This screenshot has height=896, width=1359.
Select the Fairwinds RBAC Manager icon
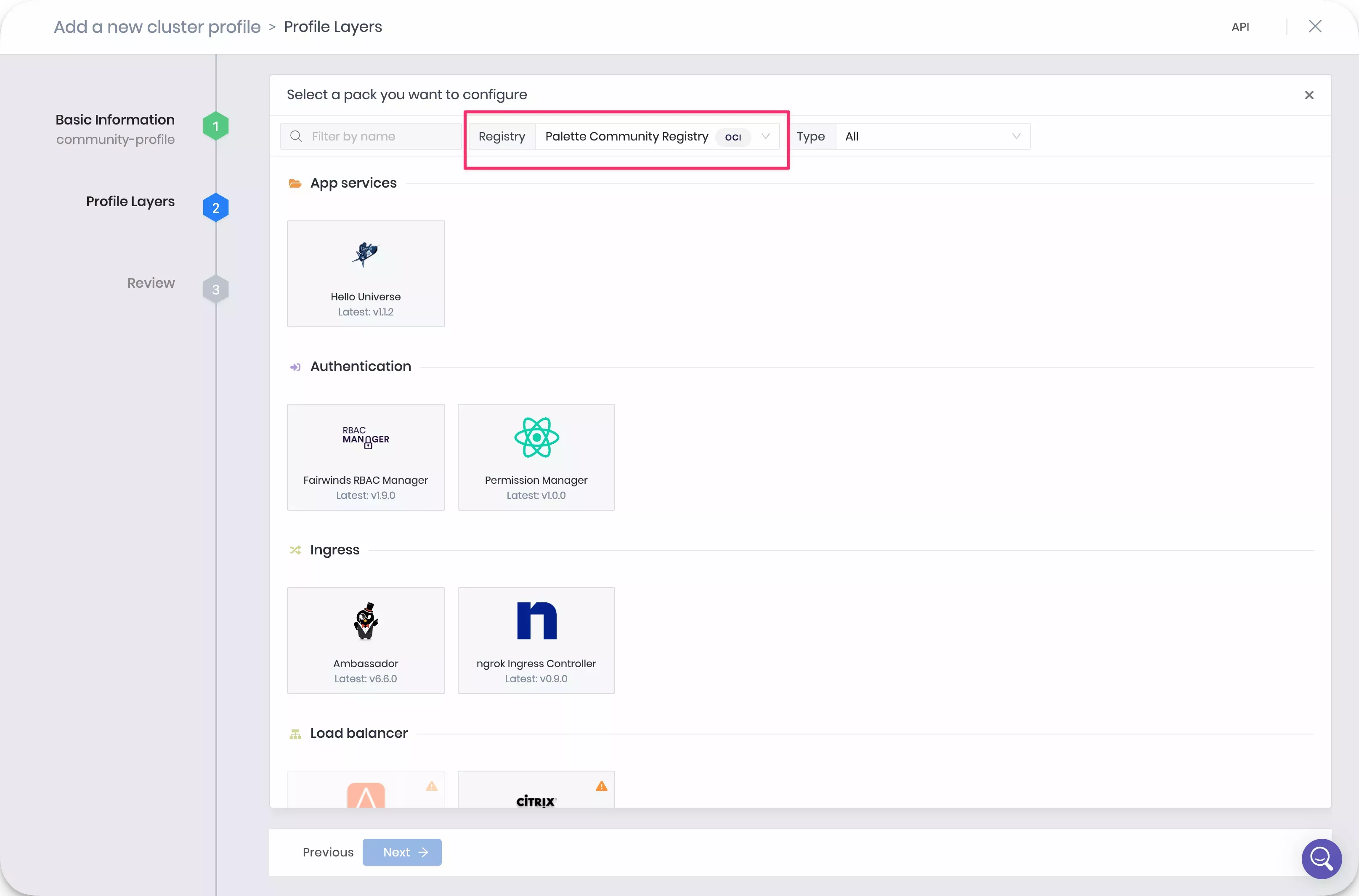pos(366,437)
